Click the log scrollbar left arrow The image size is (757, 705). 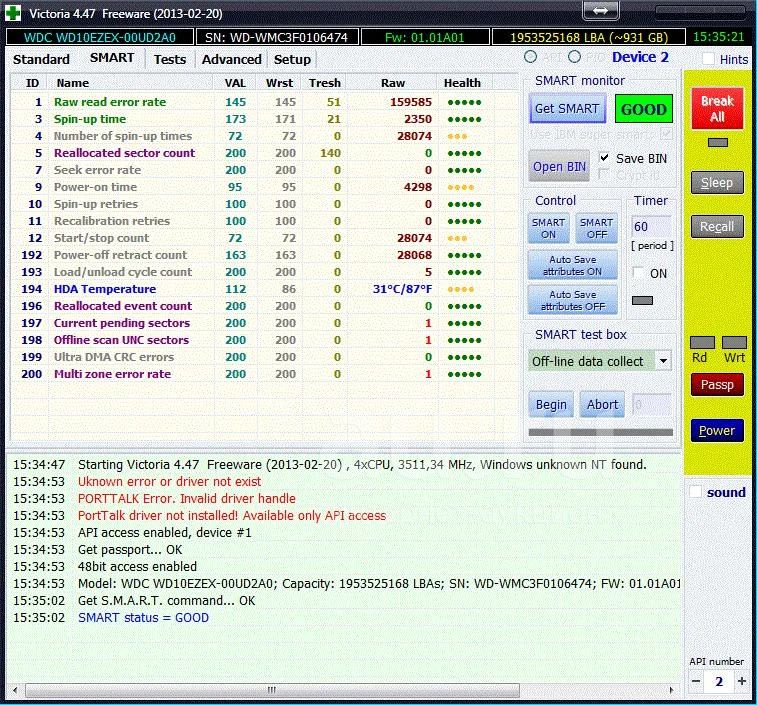click(x=15, y=690)
